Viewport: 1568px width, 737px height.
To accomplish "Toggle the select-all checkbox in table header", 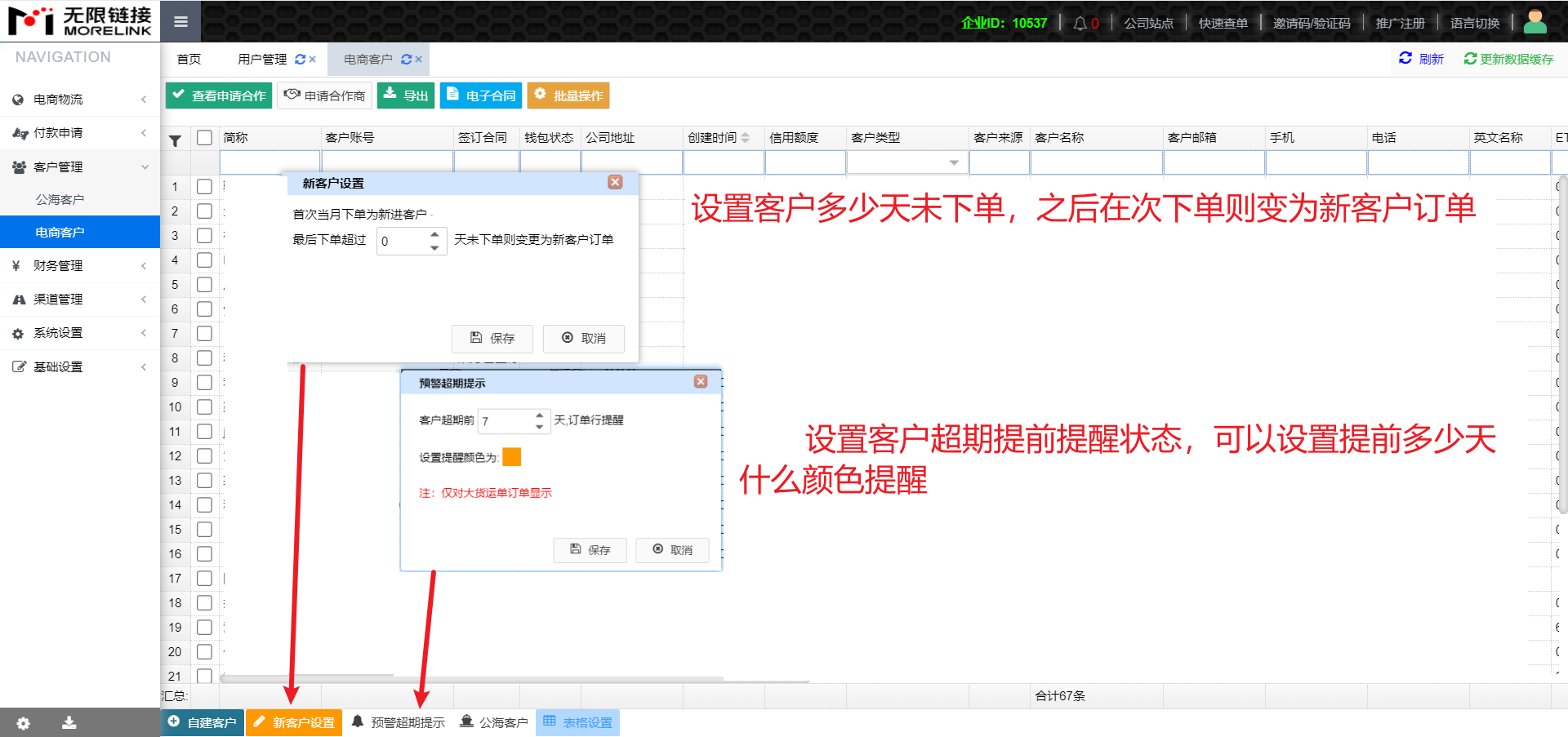I will 204,138.
